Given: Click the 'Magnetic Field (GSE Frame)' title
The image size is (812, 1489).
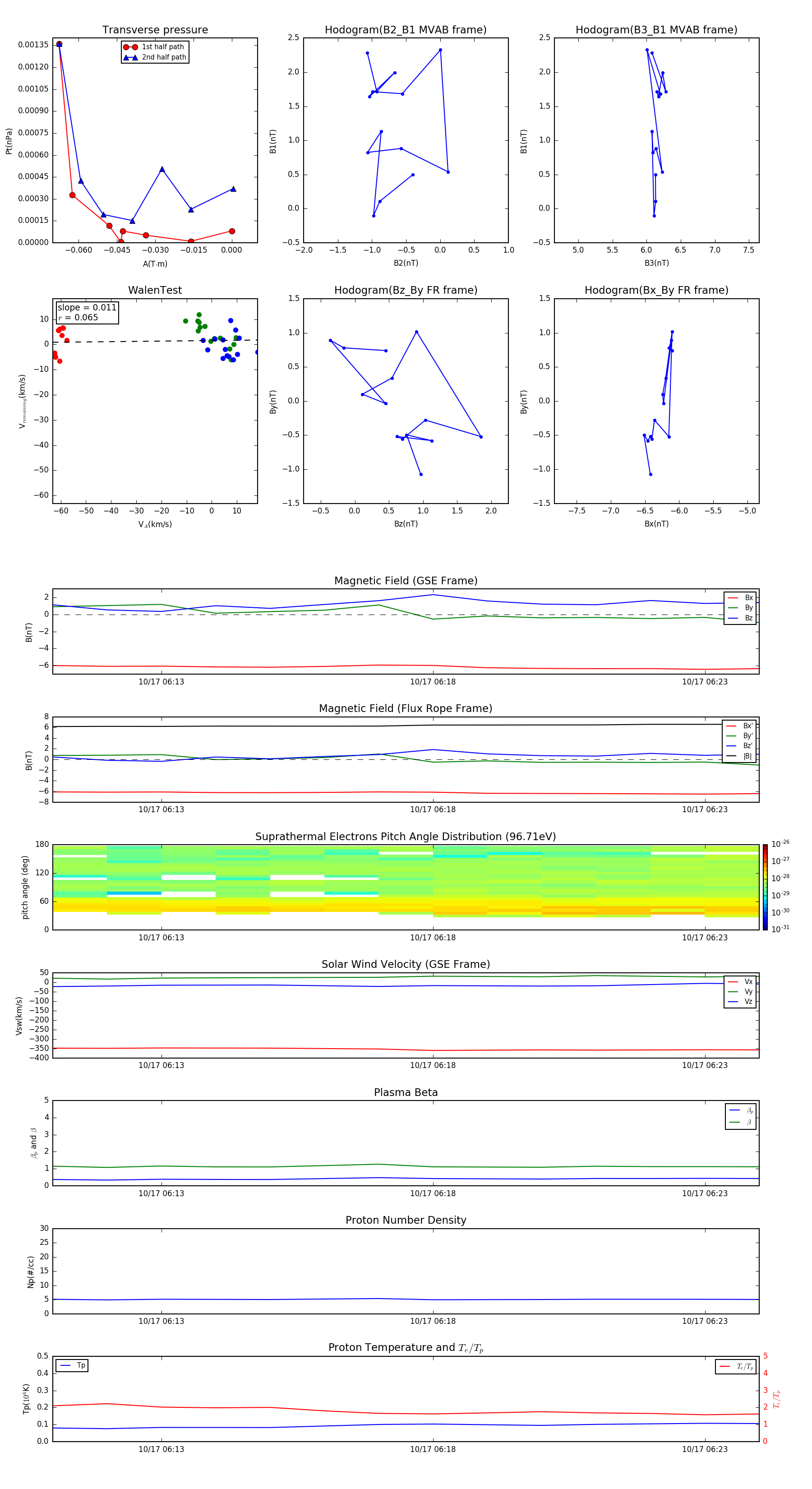Looking at the screenshot, I should point(406,580).
